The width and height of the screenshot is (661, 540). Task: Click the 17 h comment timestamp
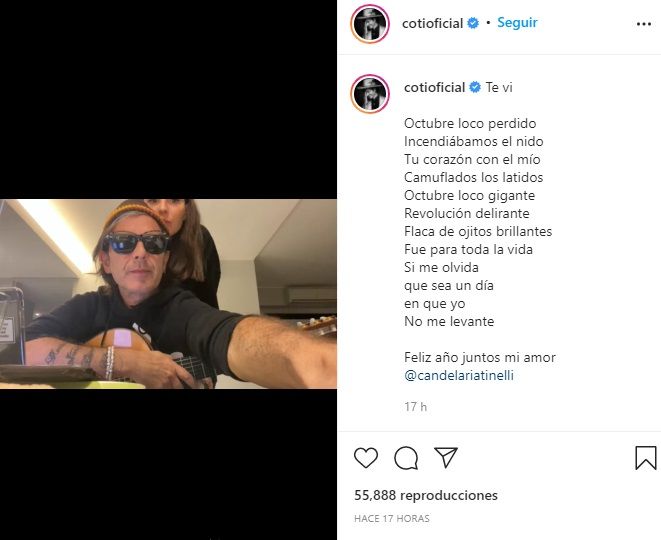click(x=415, y=407)
